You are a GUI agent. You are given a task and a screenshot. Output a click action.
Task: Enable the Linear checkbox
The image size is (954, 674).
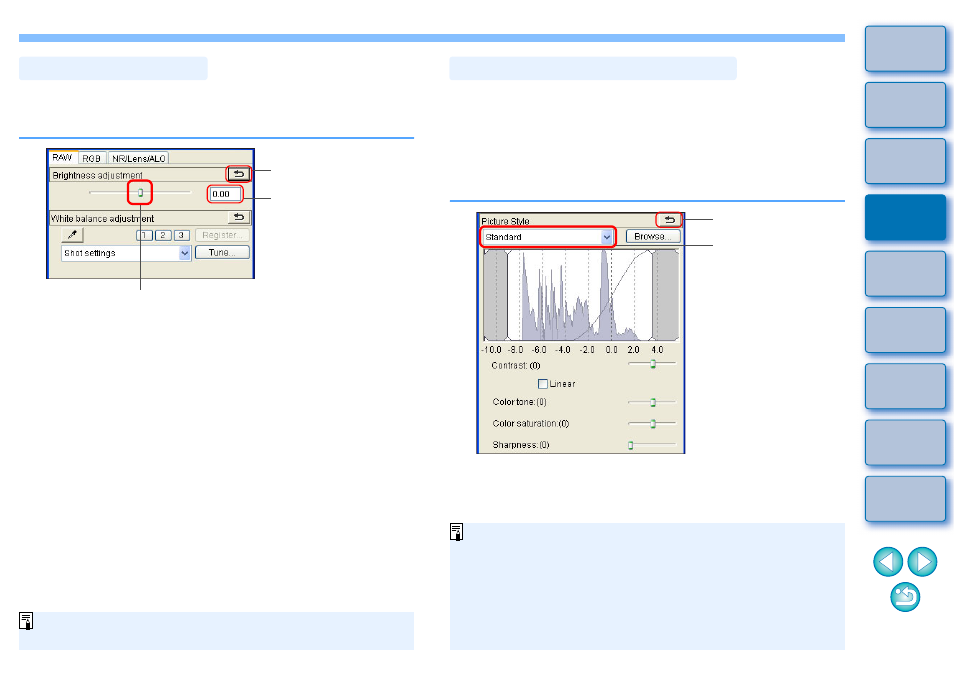(x=543, y=384)
